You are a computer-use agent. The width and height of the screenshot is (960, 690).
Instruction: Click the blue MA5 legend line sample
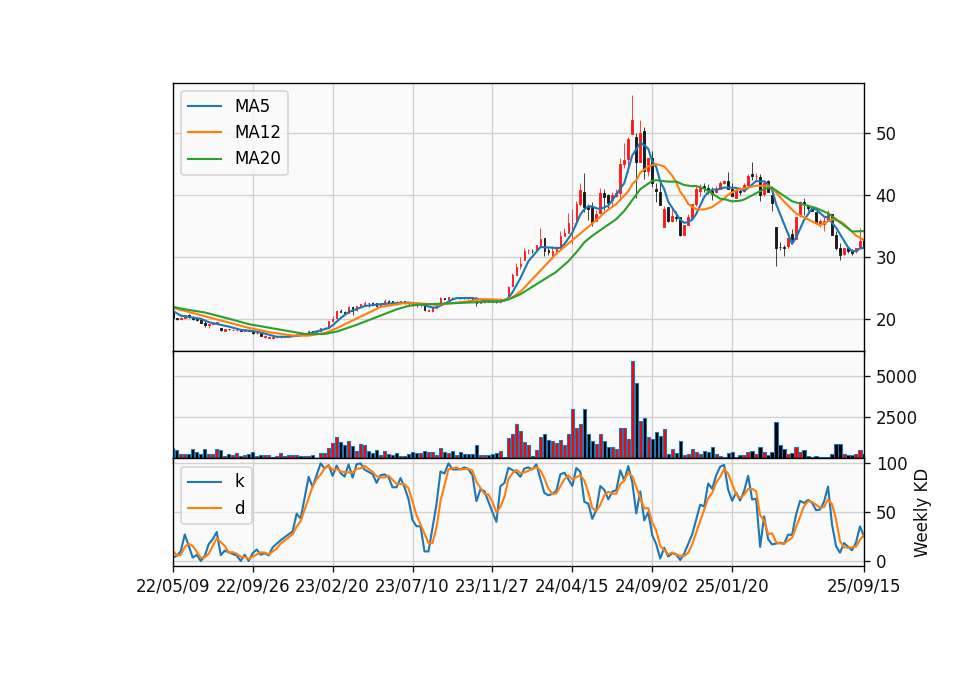click(204, 106)
